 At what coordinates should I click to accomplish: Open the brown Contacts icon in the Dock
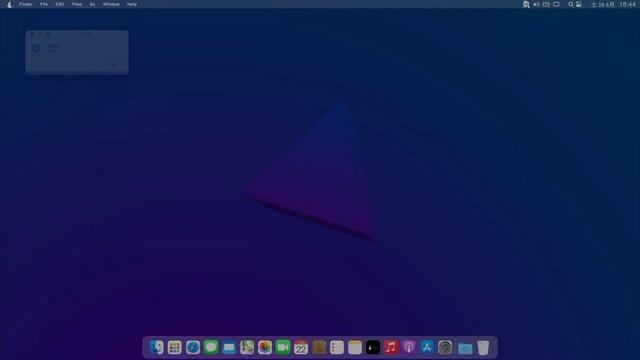319,347
